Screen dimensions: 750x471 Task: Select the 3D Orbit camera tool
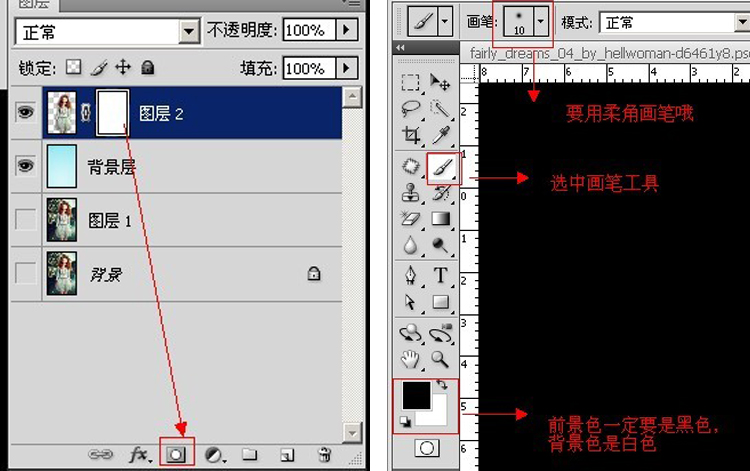(441, 333)
